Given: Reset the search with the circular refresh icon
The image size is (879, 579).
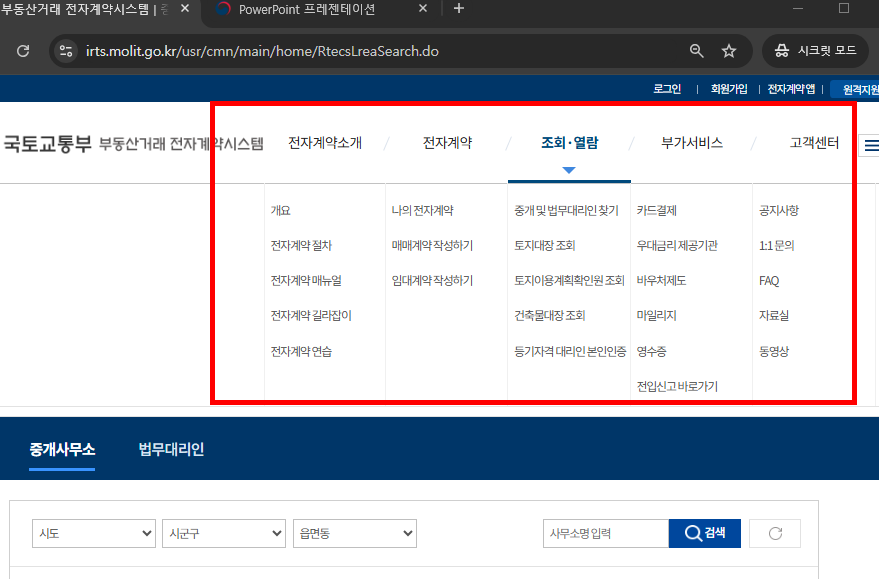Looking at the screenshot, I should [774, 533].
